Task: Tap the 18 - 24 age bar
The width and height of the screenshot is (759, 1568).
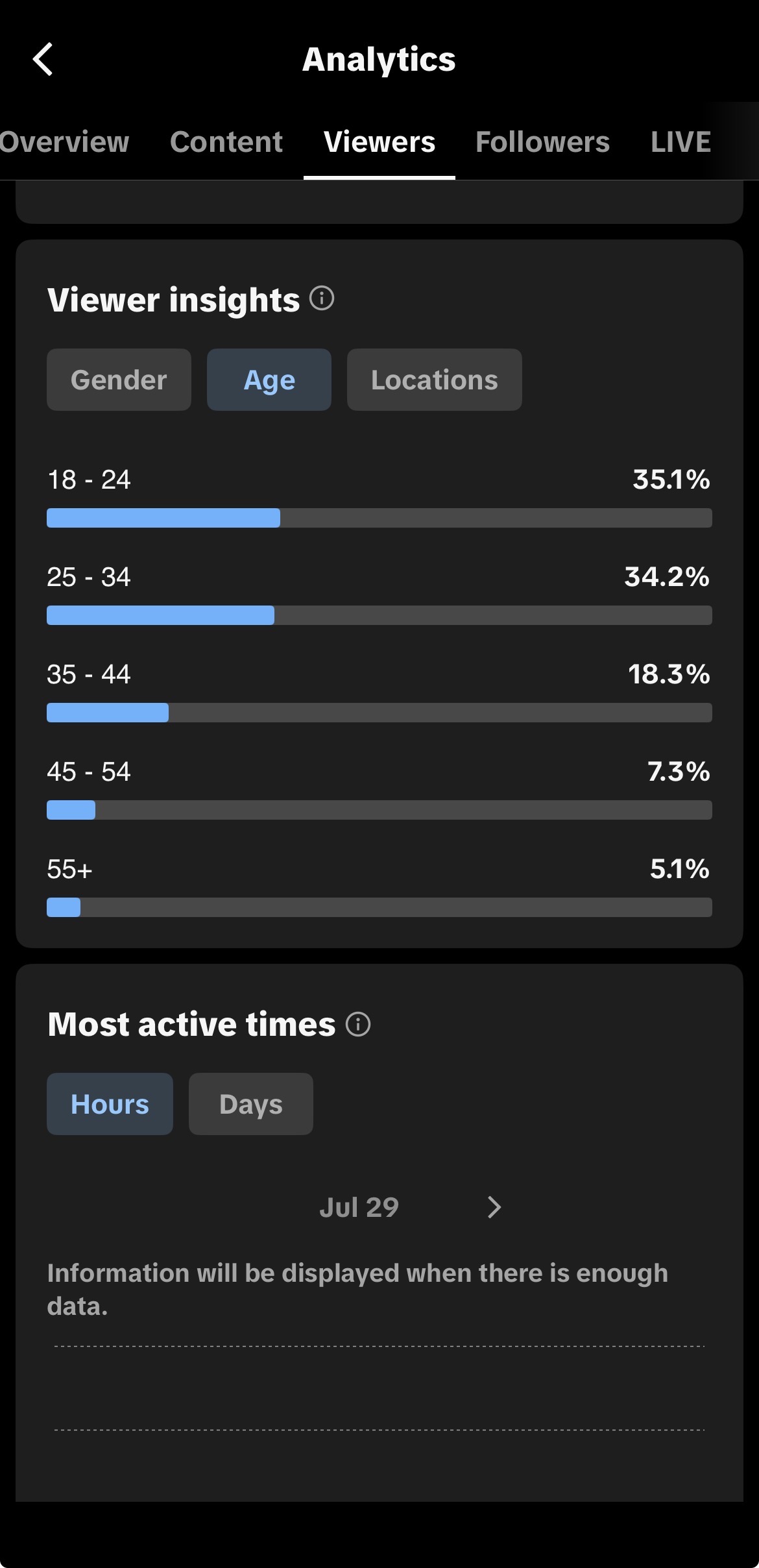Action: 379,518
